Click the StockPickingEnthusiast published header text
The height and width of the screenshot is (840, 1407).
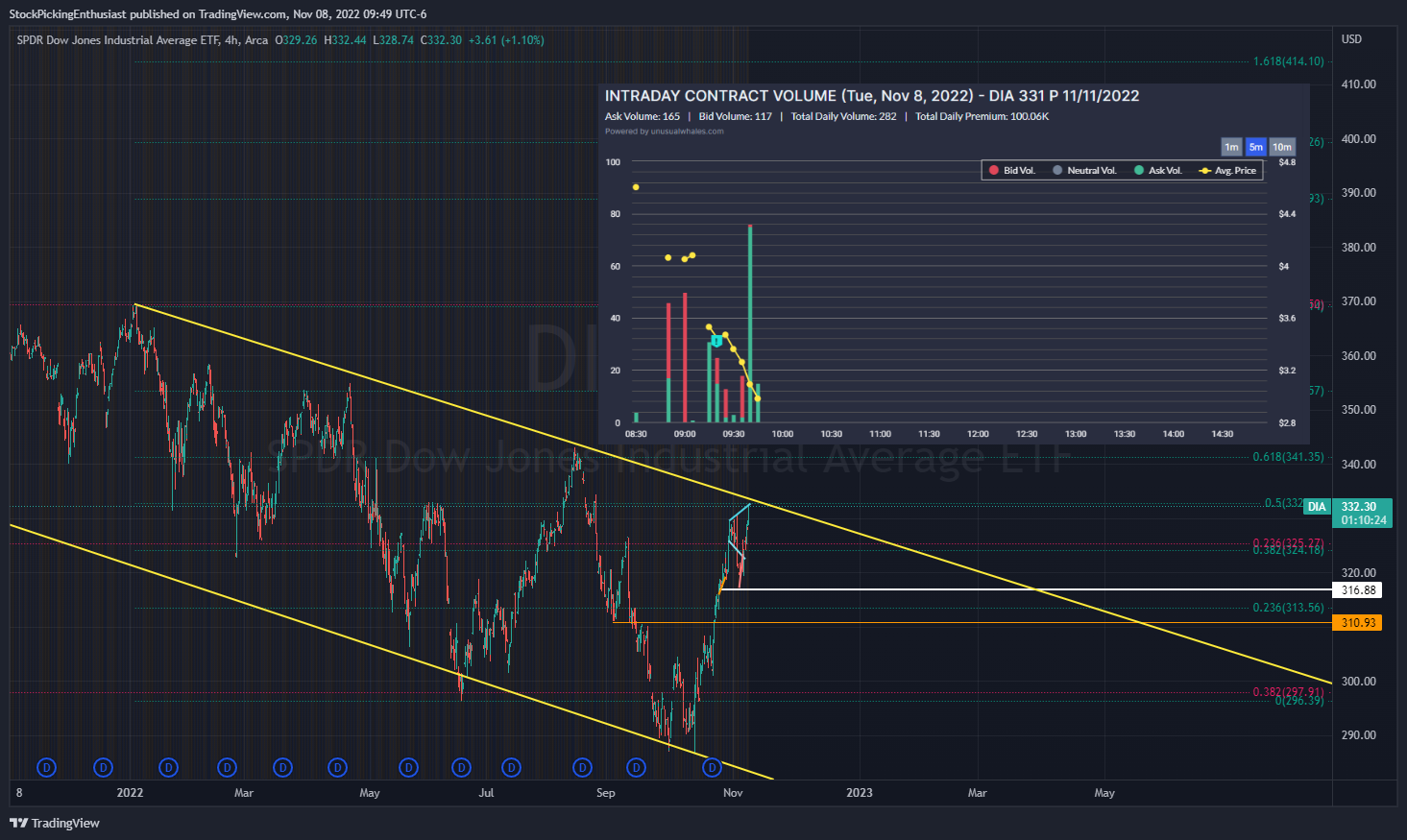(218, 13)
